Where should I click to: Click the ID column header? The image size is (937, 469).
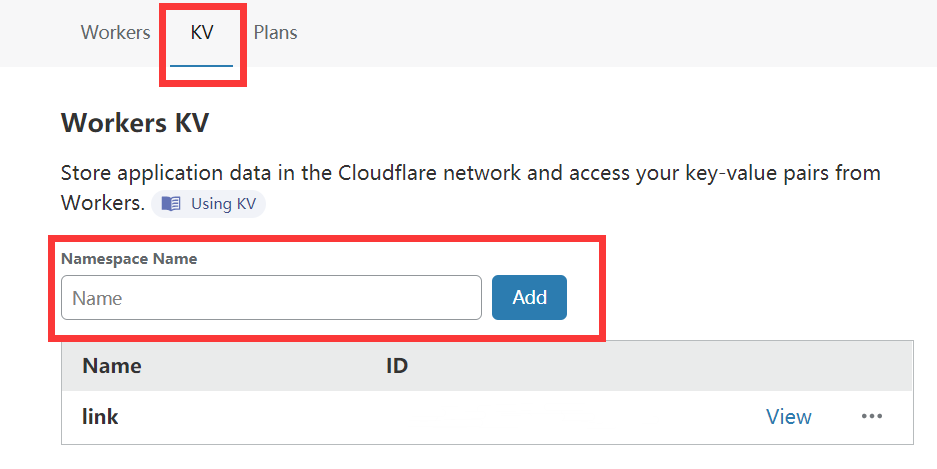(x=397, y=366)
